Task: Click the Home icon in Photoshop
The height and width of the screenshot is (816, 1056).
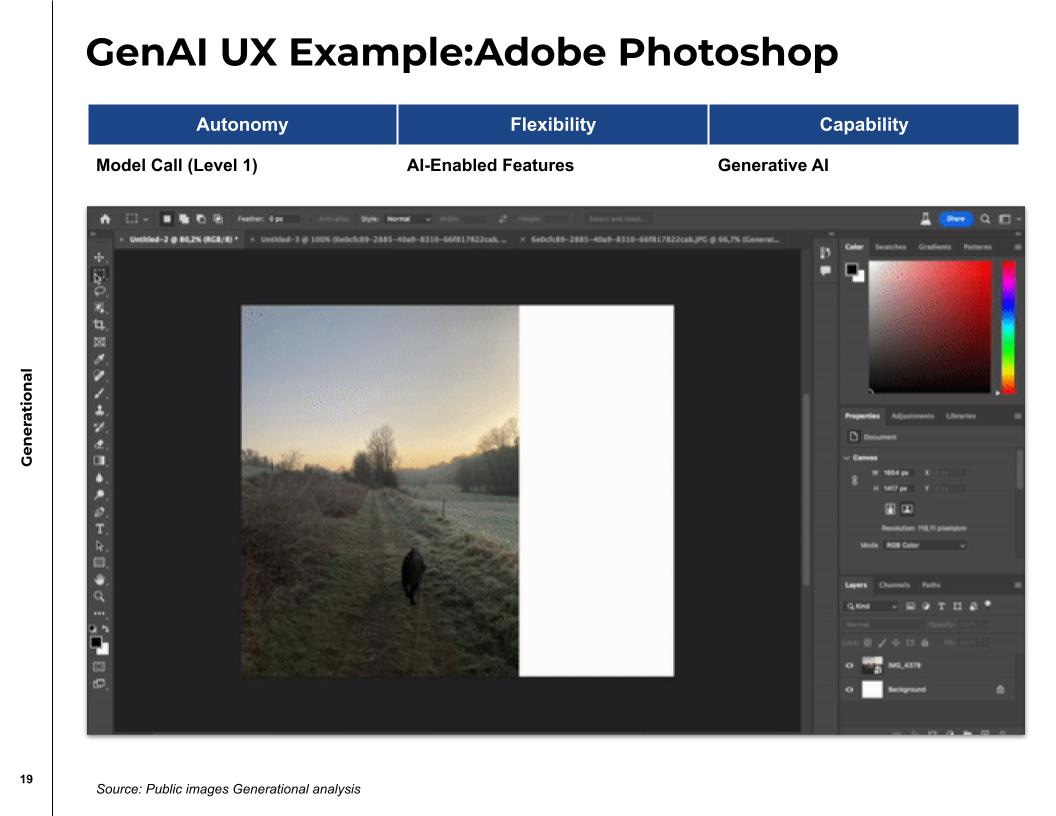Action: coord(105,219)
